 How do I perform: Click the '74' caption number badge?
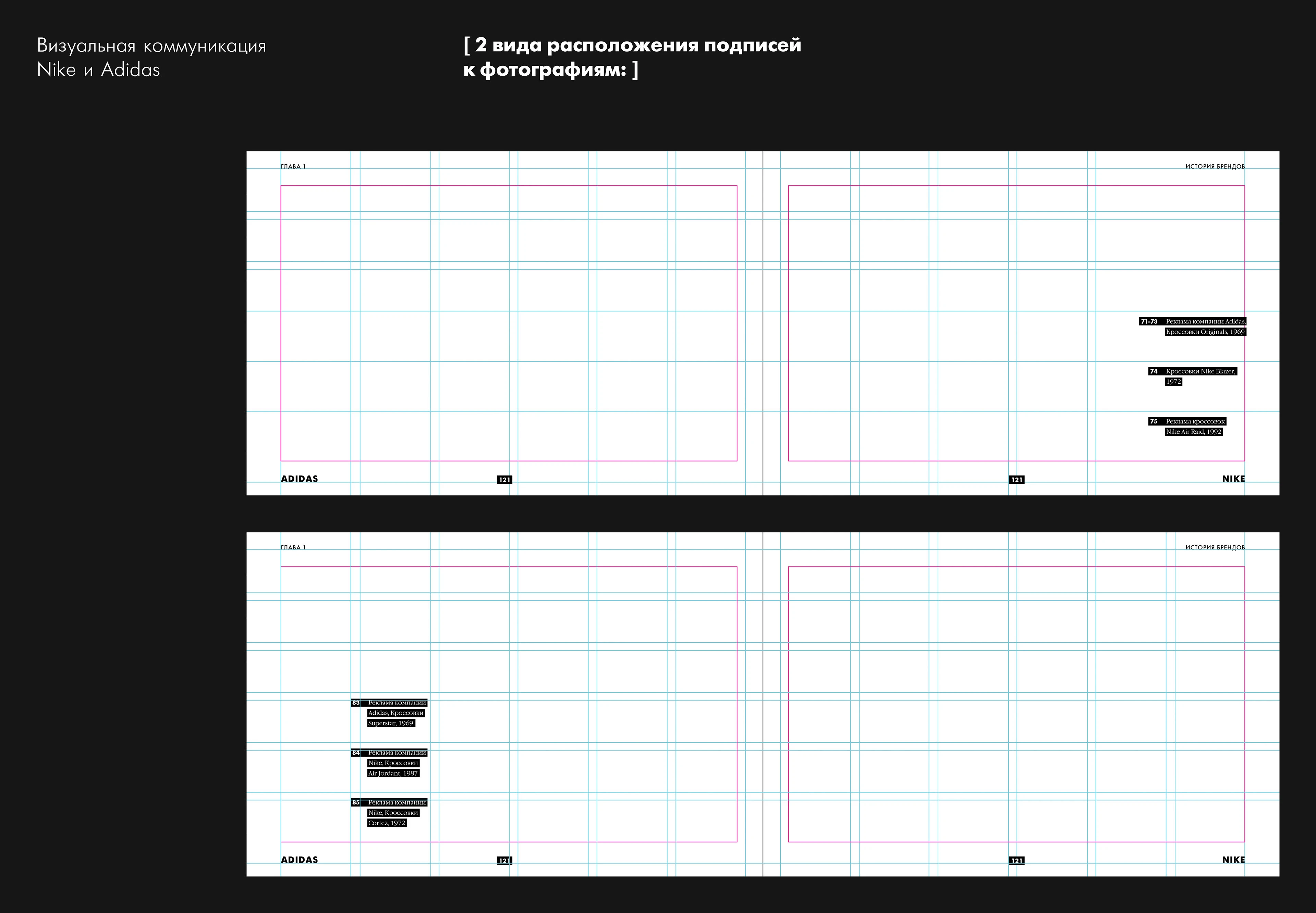1154,371
